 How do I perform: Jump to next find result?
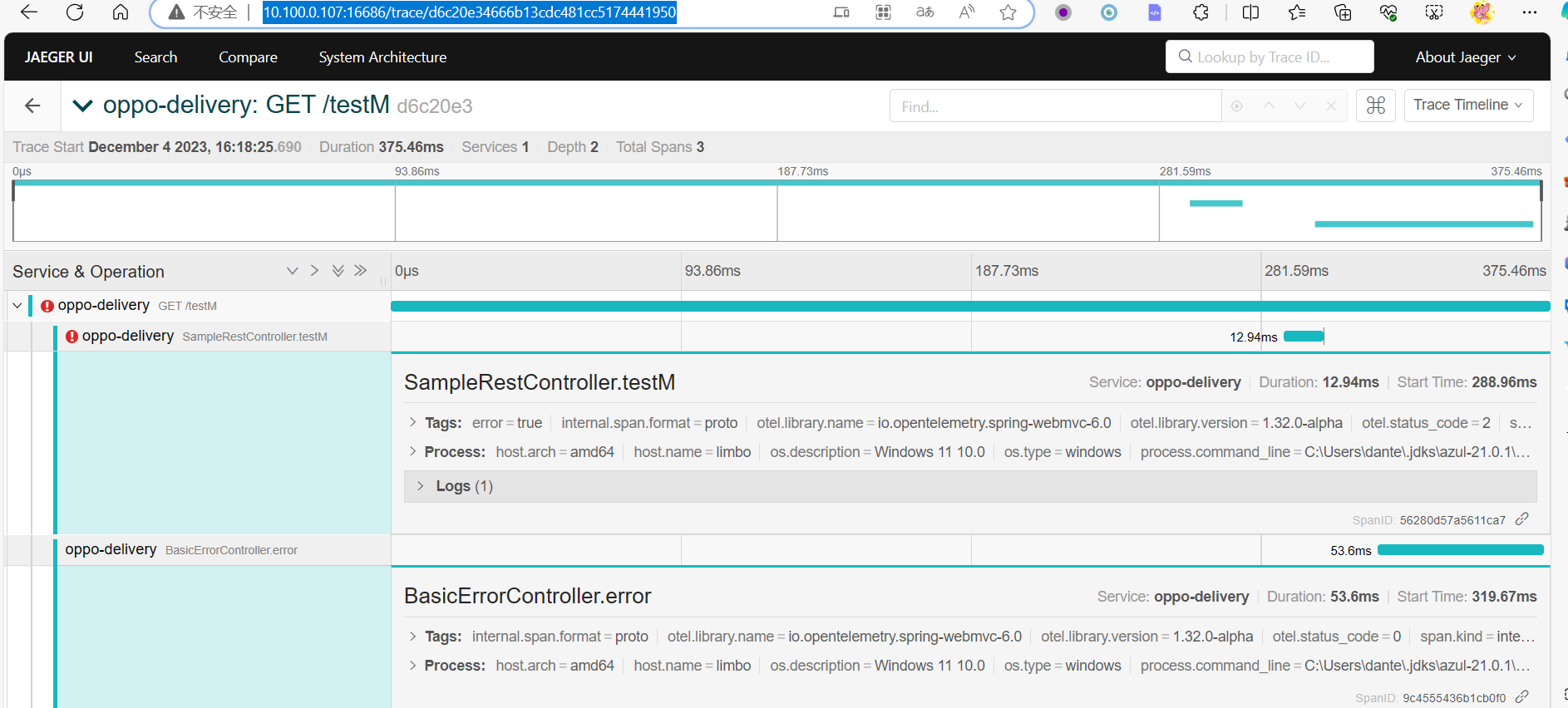(1300, 106)
